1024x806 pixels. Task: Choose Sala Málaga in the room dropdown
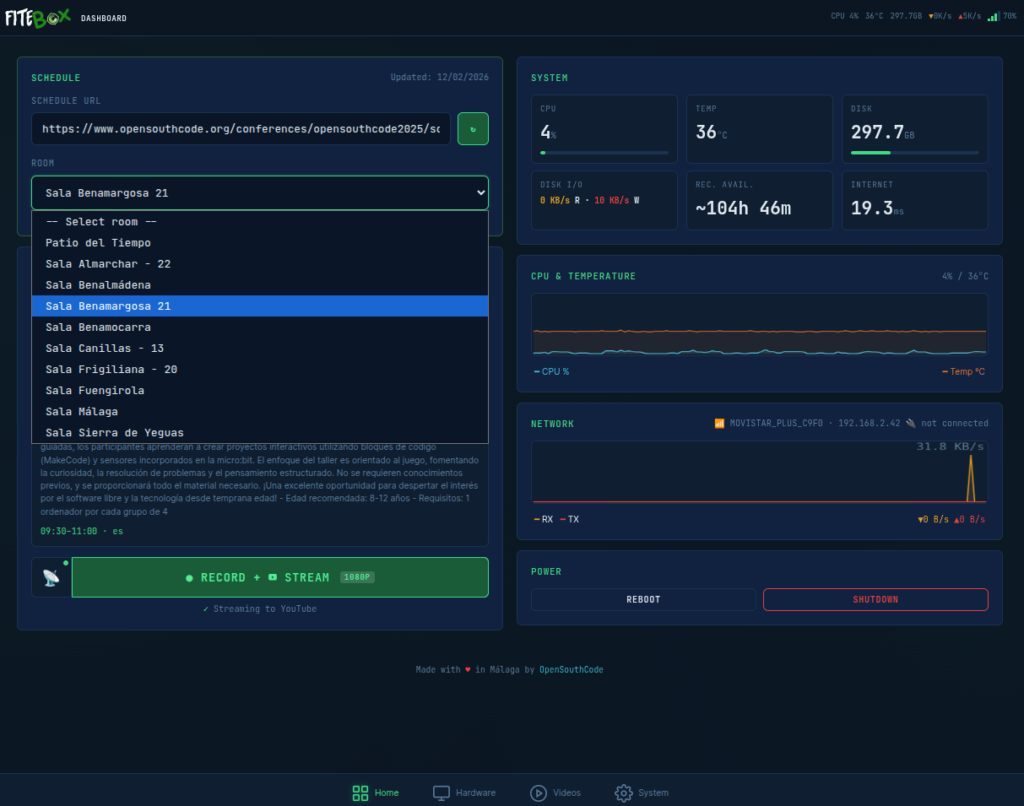pos(81,411)
